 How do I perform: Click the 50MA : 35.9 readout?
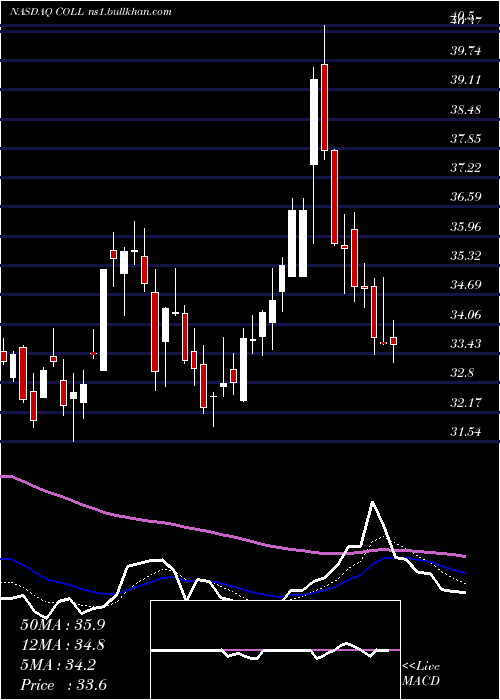pyautogui.click(x=62, y=625)
